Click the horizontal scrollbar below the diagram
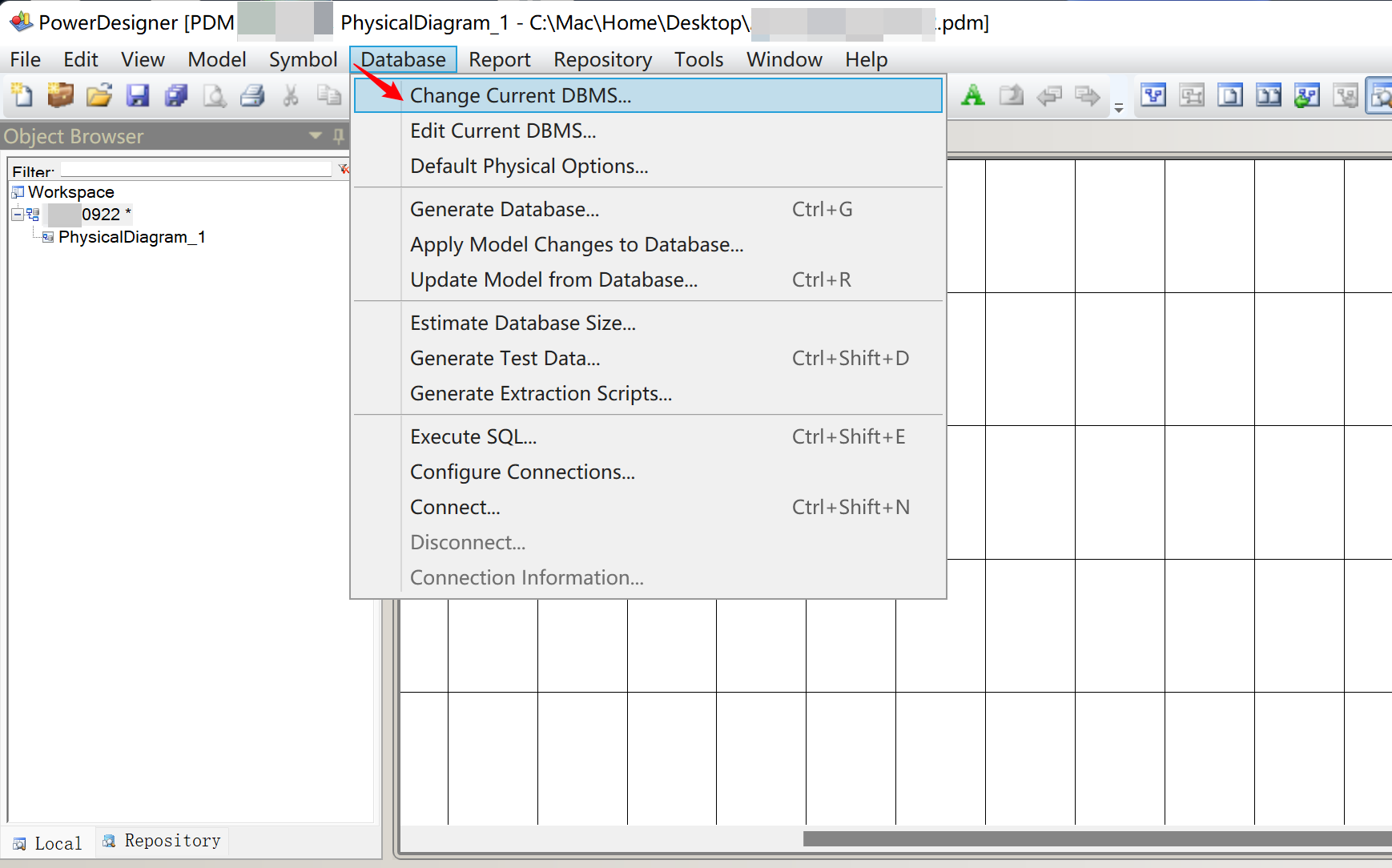 point(1097,838)
